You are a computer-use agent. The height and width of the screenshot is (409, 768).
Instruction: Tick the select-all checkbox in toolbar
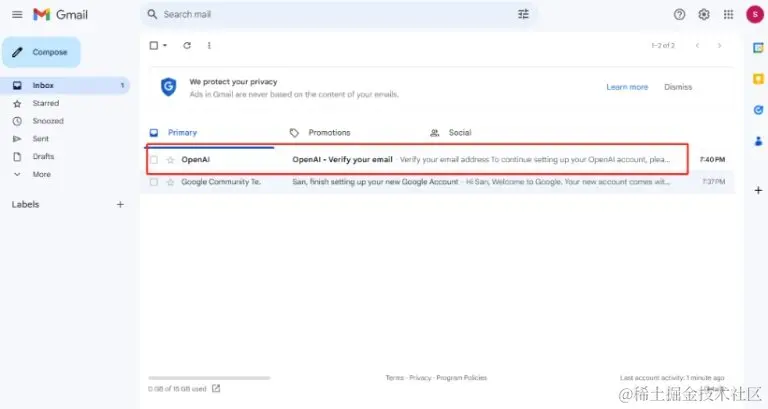pos(154,46)
